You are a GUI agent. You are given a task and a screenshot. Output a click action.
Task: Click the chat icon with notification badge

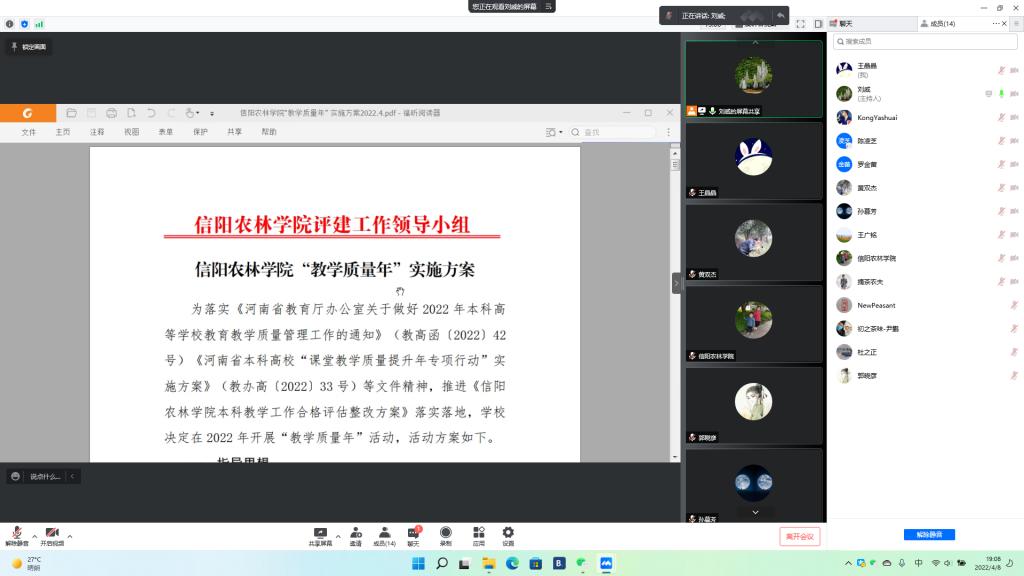[x=413, y=534]
